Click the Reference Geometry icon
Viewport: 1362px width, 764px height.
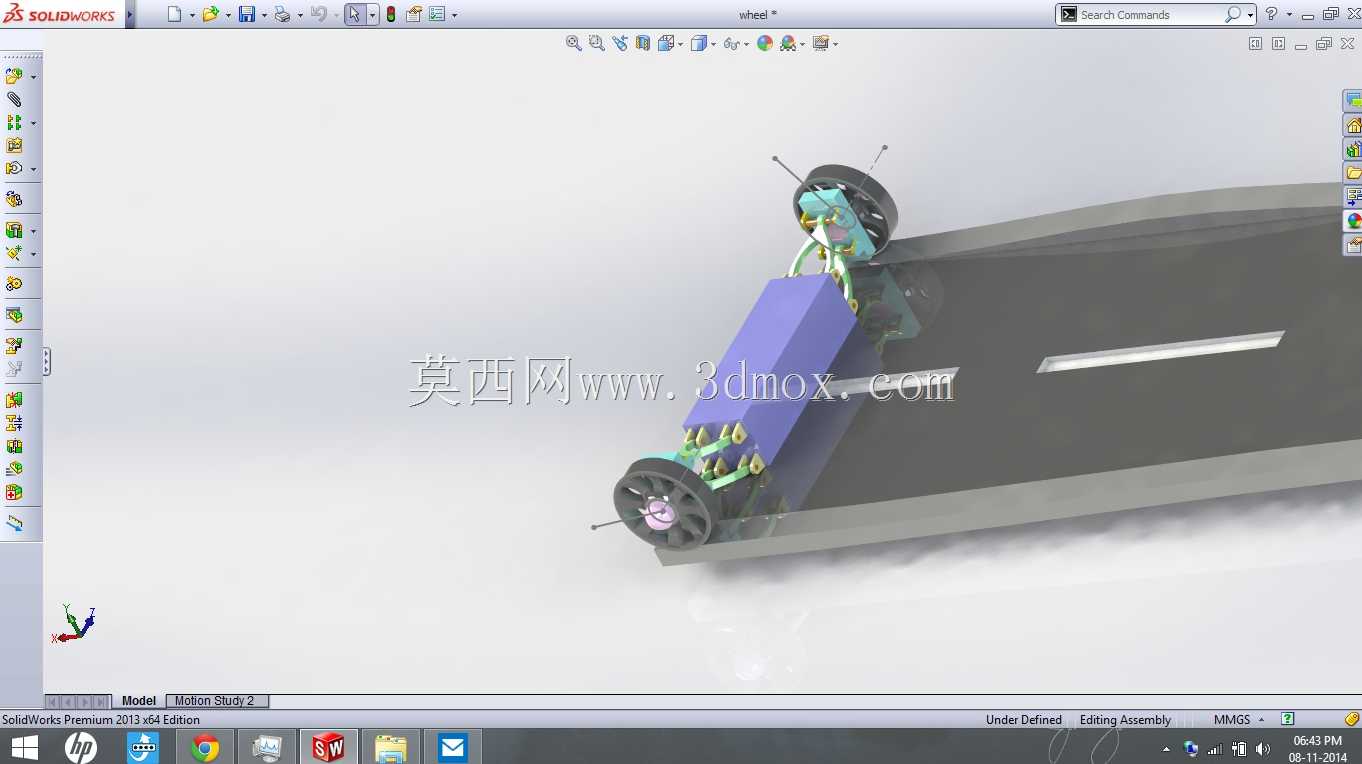(x=14, y=253)
